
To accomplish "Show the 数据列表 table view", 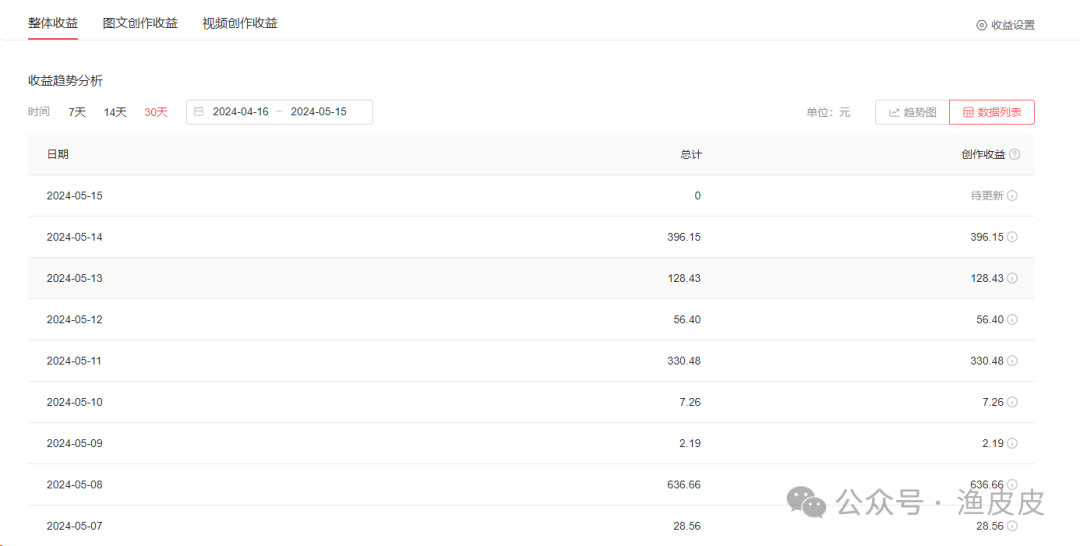I will tap(991, 112).
